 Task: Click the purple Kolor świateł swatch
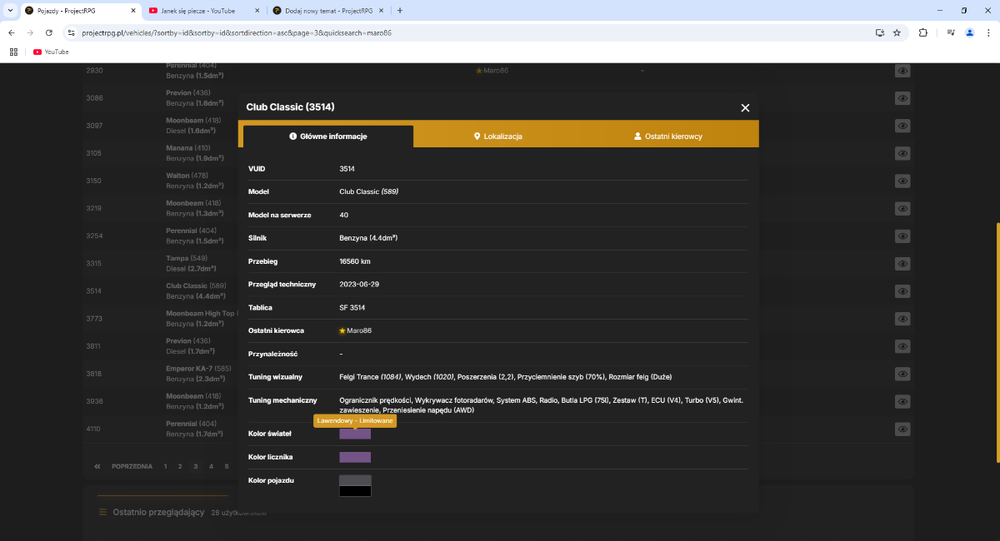point(355,434)
